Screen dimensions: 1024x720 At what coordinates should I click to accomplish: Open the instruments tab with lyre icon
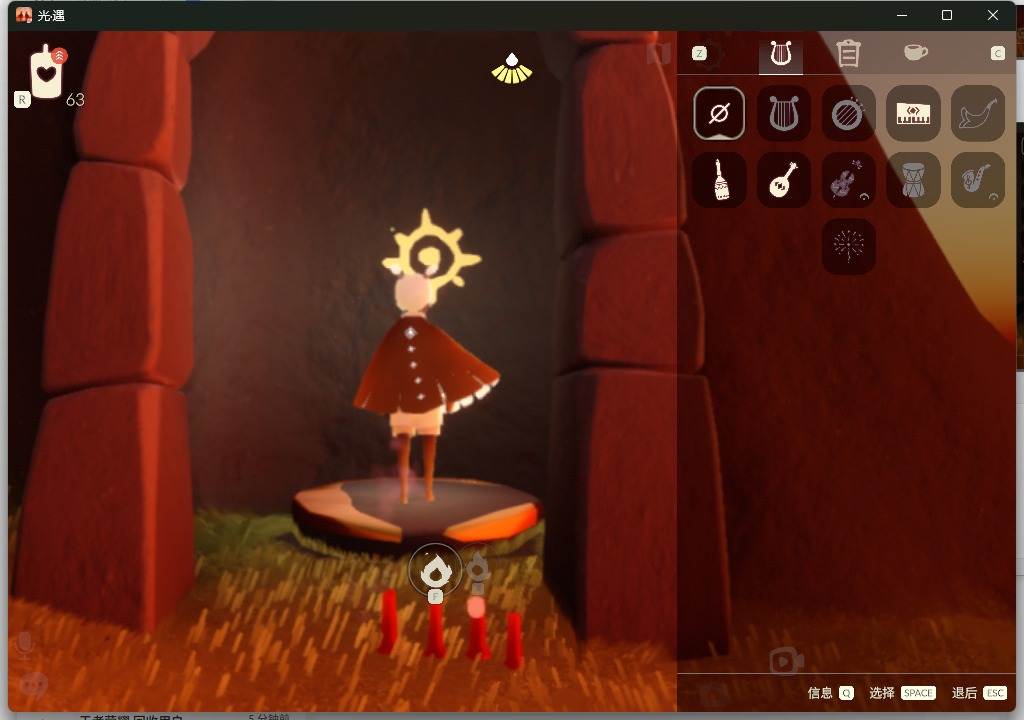pos(780,54)
